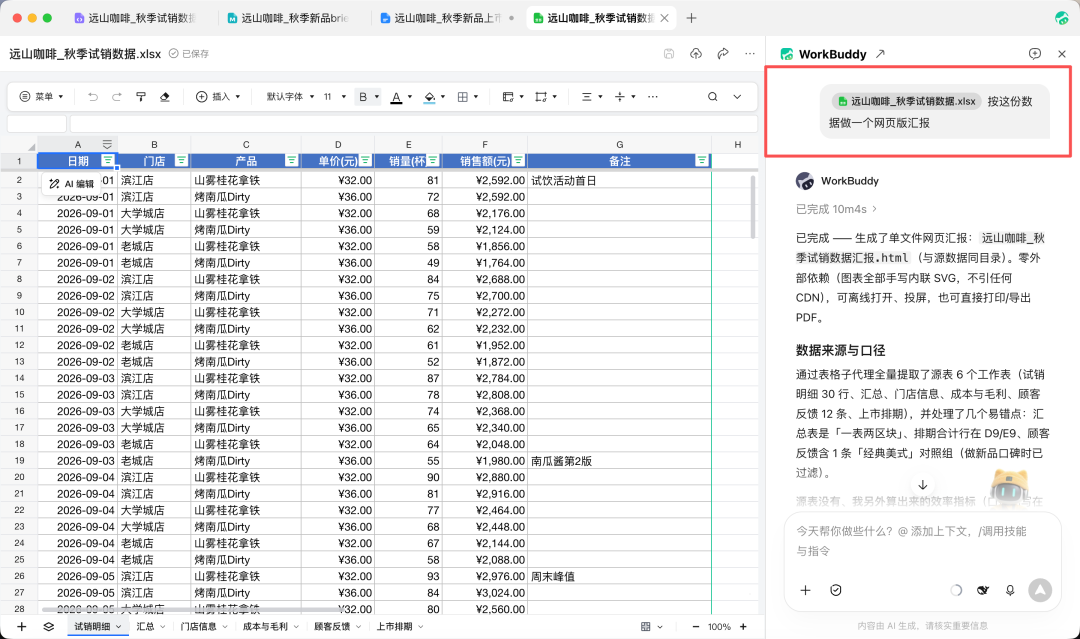The image size is (1080, 639).
Task: Click the AI 编辑 button
Action: pos(71,184)
